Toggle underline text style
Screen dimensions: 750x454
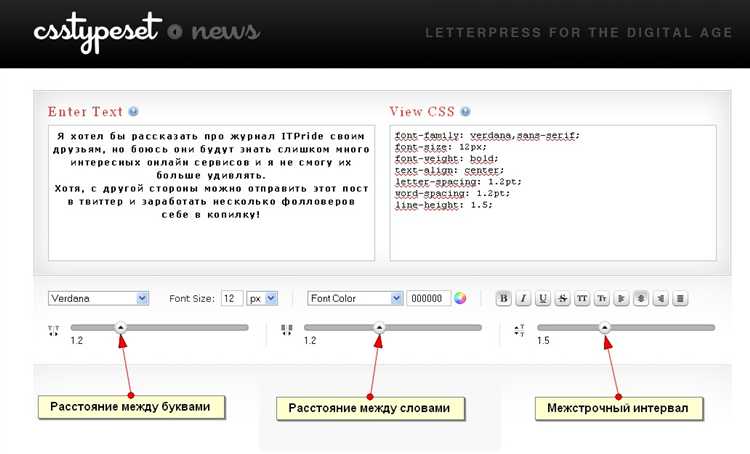(x=543, y=298)
